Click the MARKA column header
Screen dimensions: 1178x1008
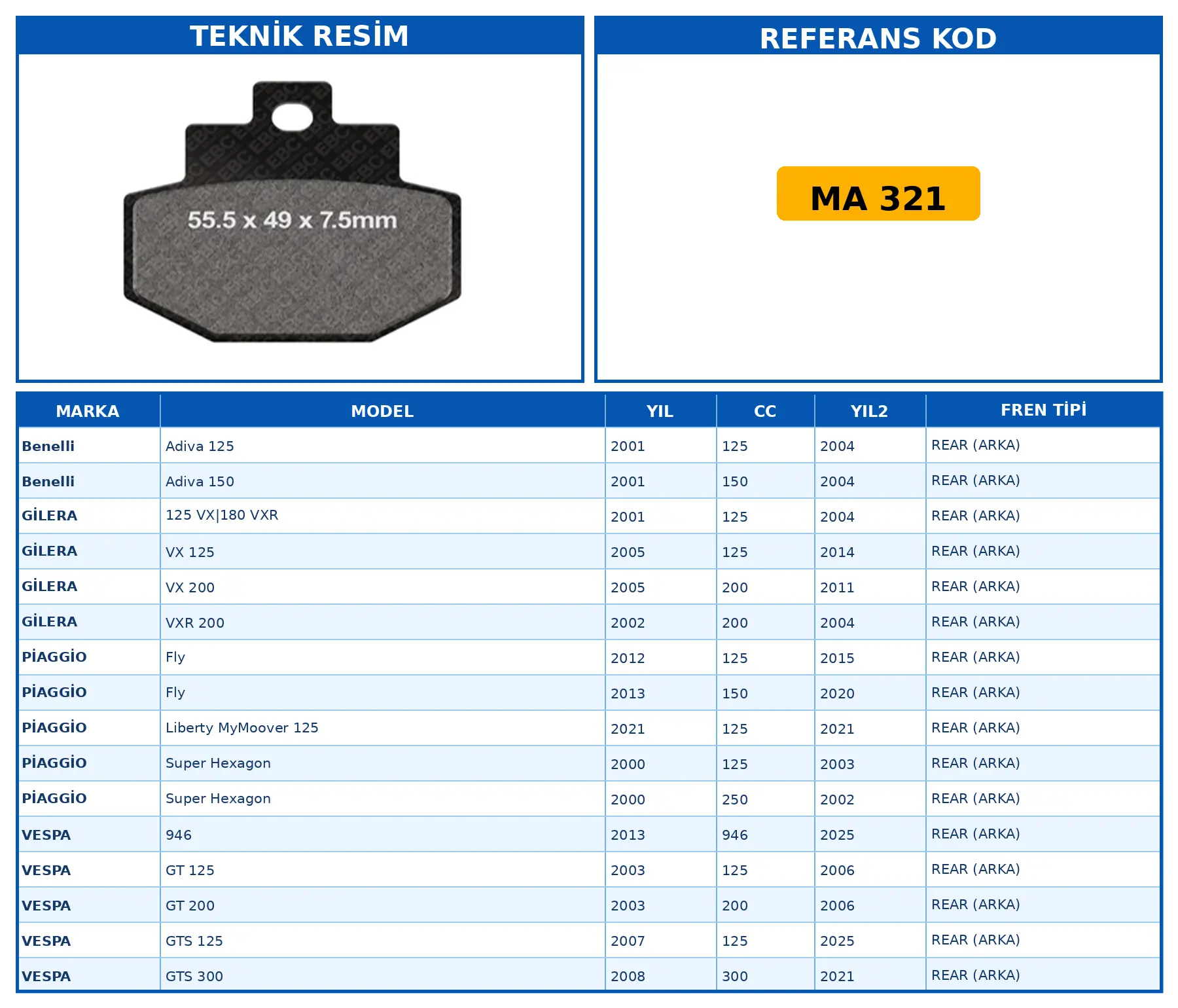pyautogui.click(x=88, y=411)
